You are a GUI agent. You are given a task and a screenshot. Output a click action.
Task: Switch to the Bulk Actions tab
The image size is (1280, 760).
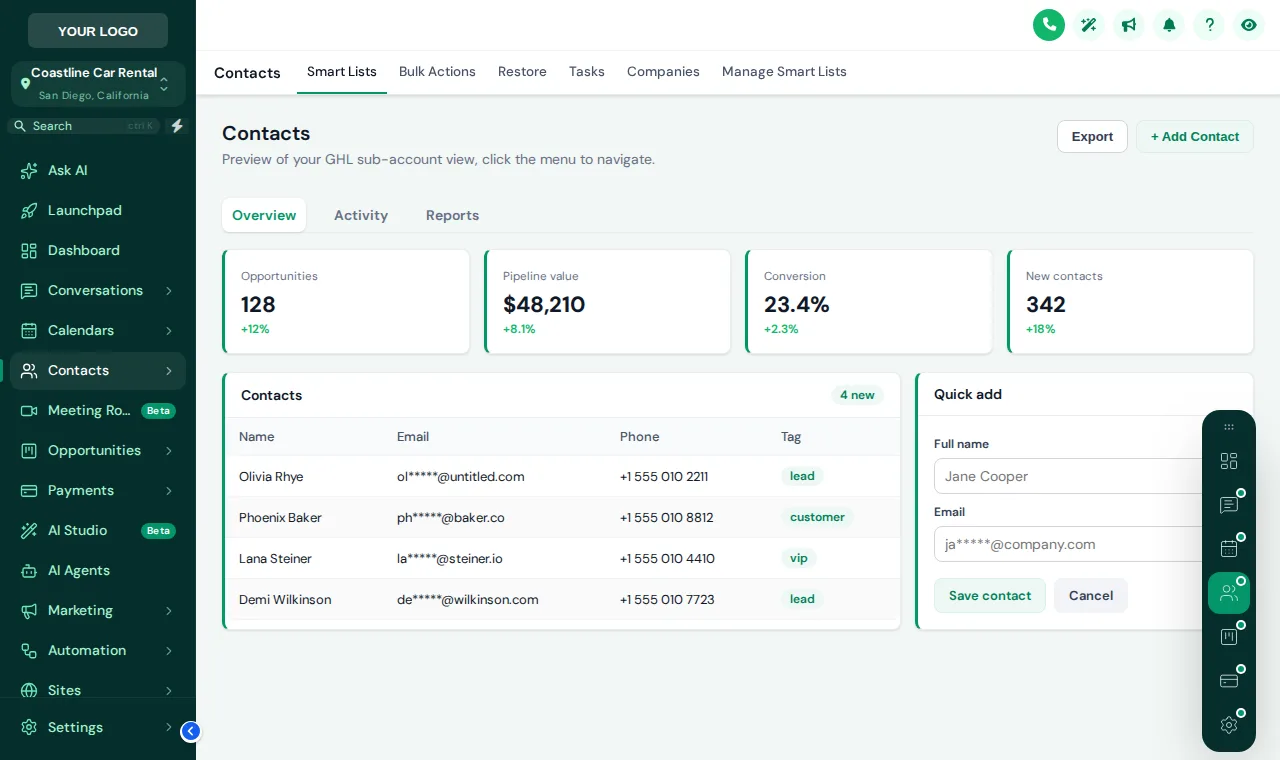pos(437,72)
